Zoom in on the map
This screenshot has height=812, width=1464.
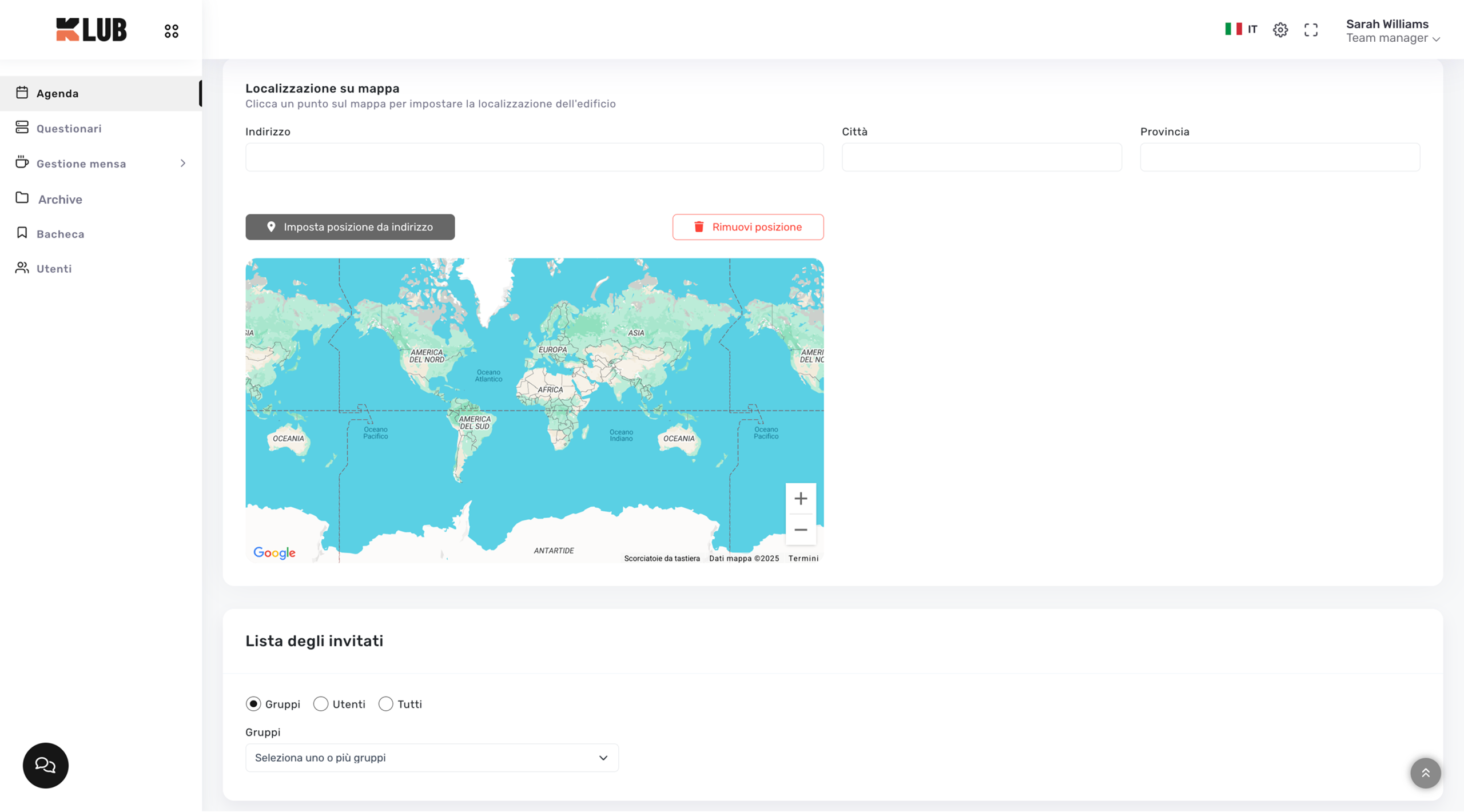tap(801, 499)
